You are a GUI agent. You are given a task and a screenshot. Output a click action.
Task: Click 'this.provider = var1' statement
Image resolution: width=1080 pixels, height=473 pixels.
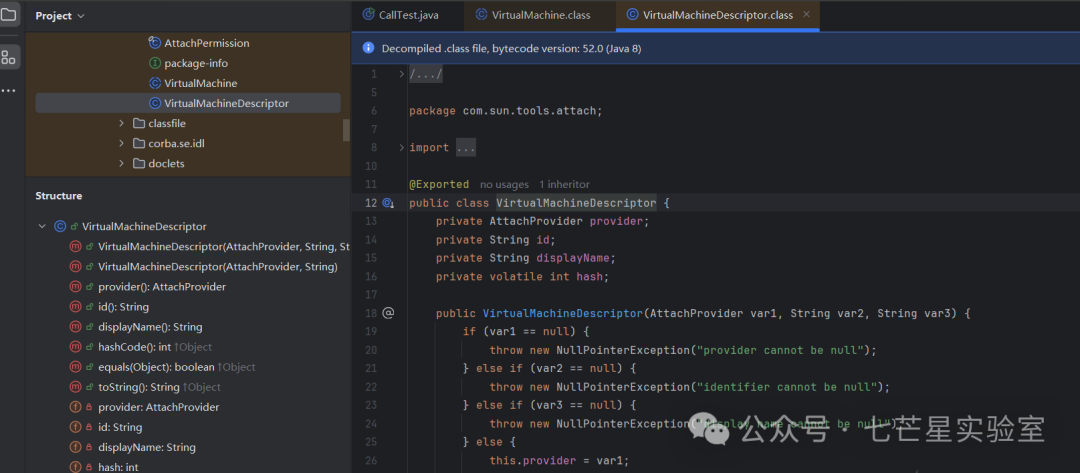559,461
